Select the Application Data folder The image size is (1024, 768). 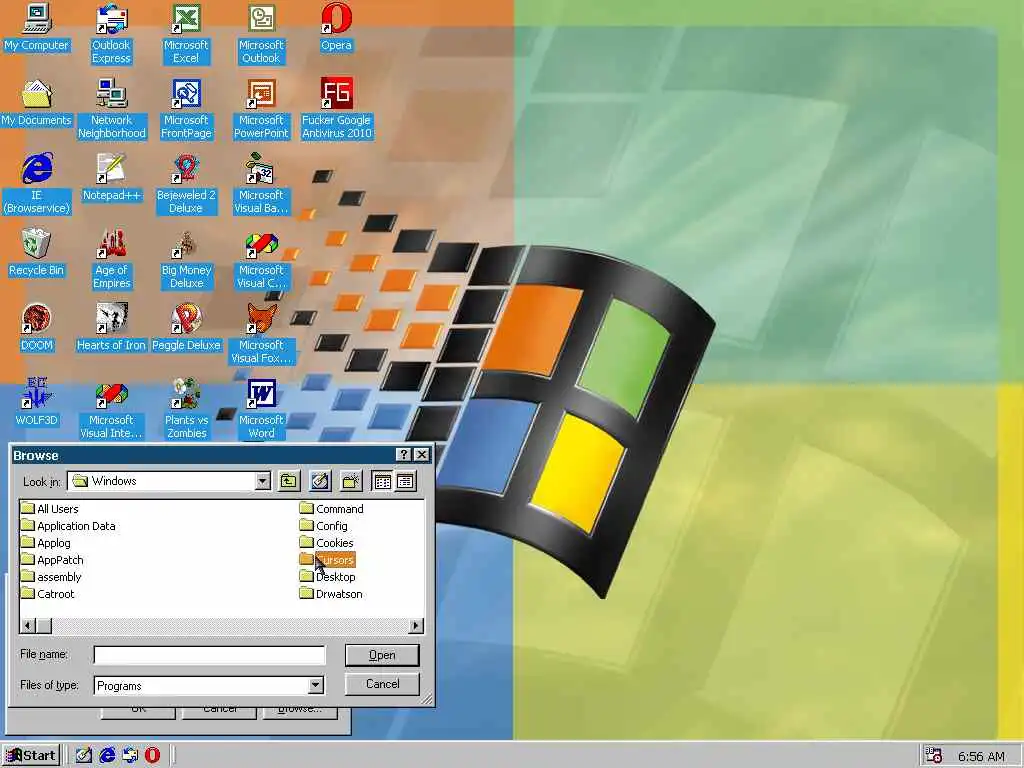pos(68,526)
